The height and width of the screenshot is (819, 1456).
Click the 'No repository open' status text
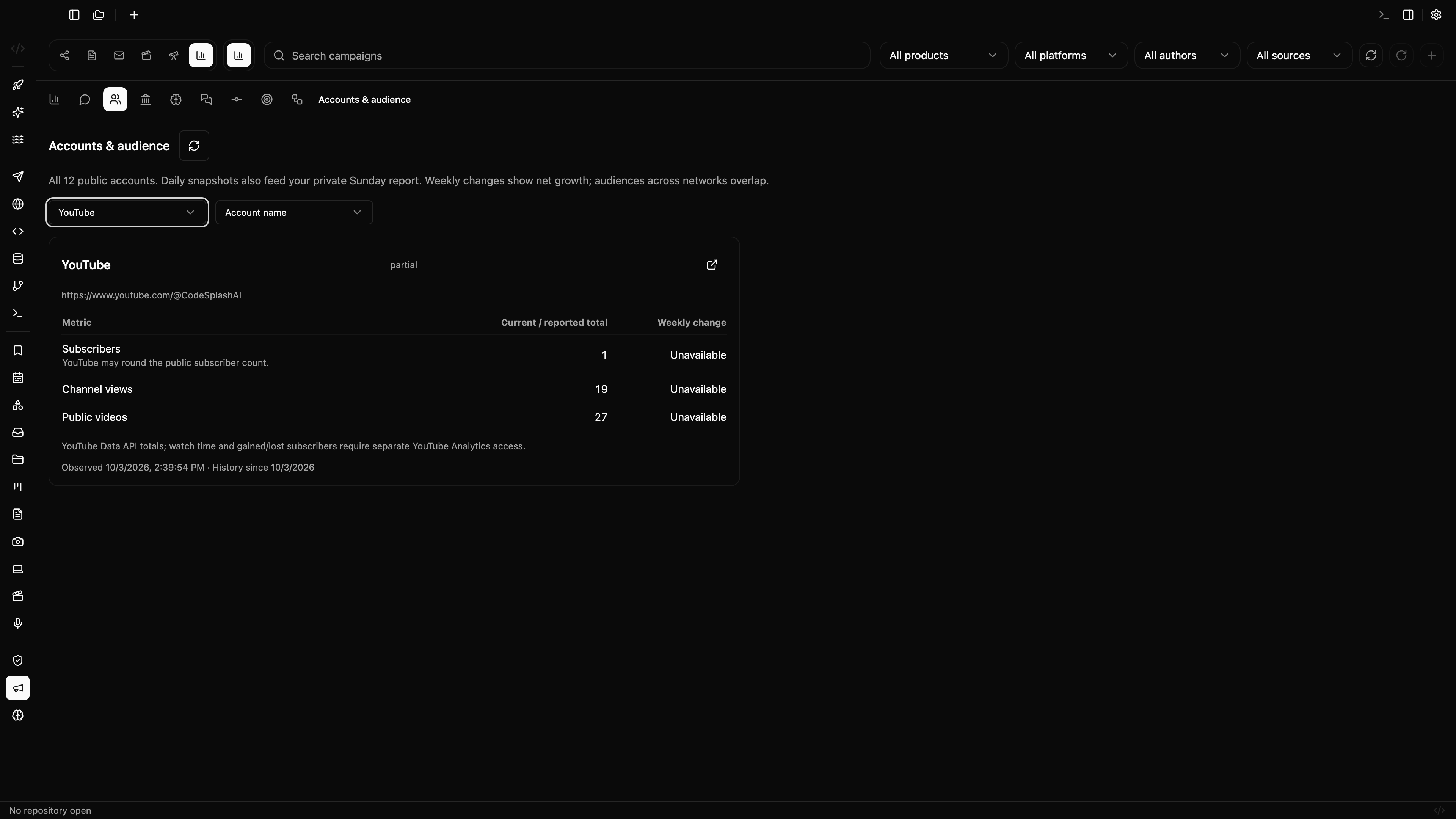50,811
